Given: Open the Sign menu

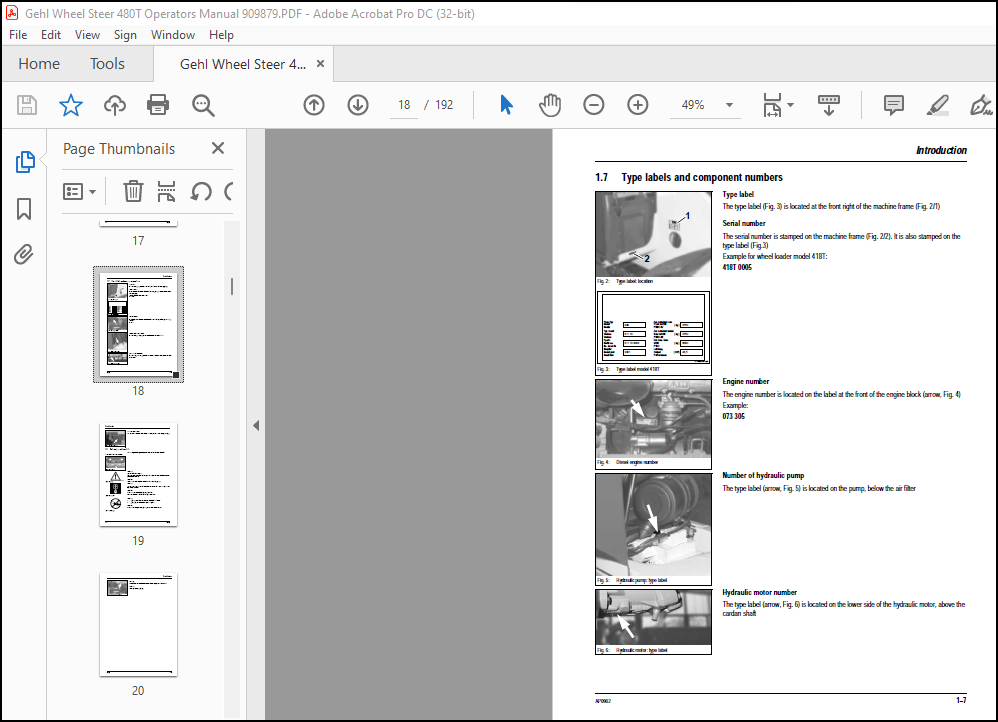Looking at the screenshot, I should tap(125, 35).
